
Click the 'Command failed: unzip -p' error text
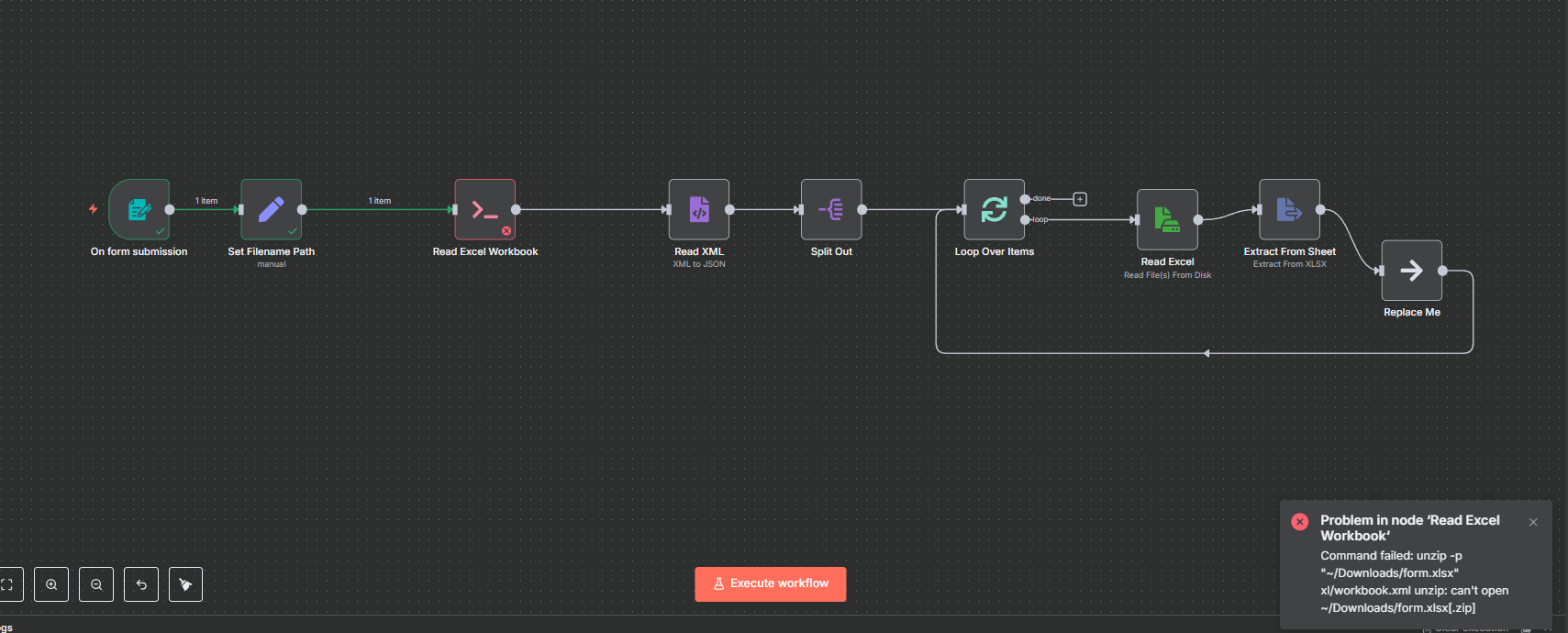(x=1391, y=556)
